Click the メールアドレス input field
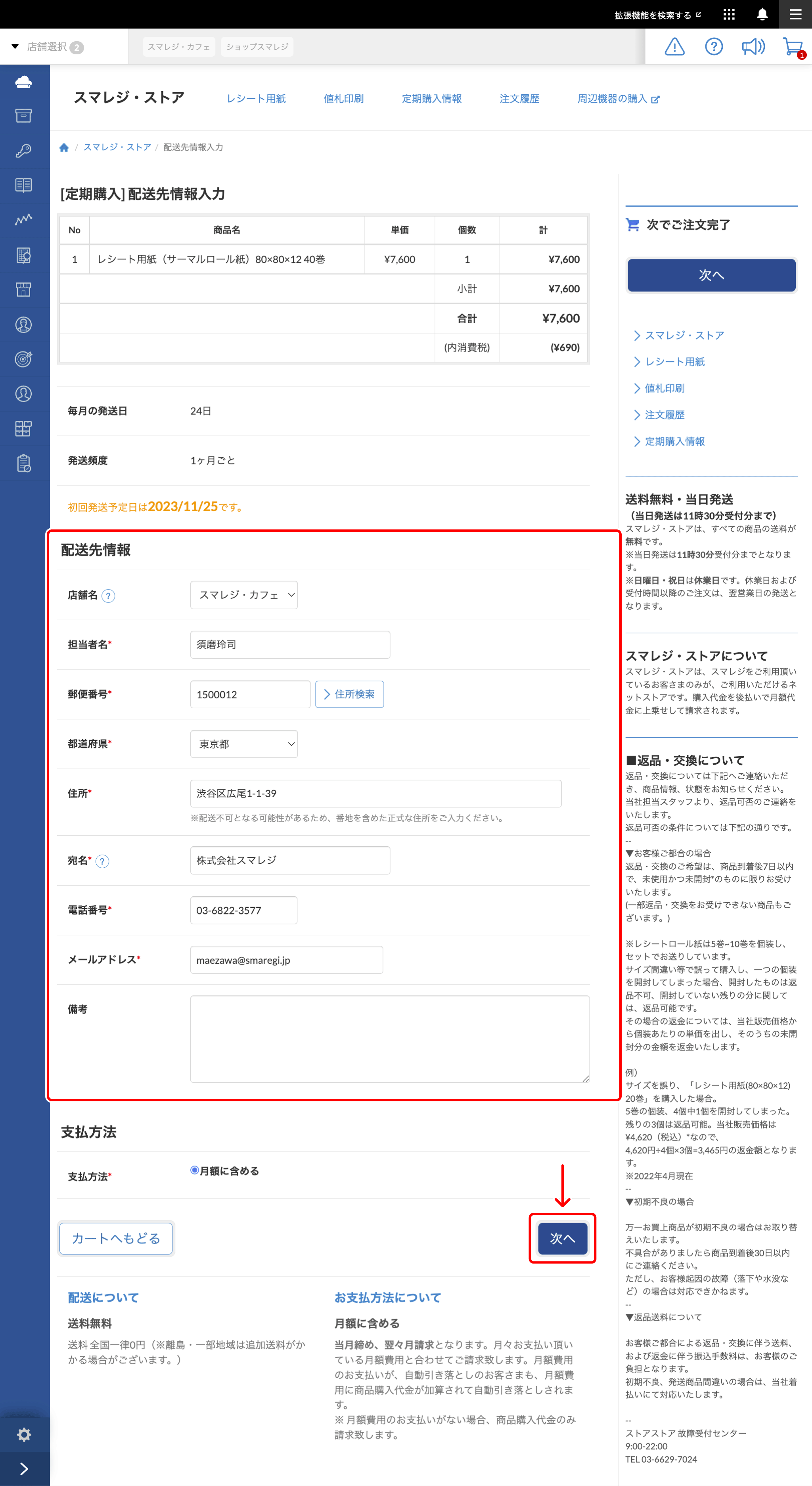Screen dimensions: 812x1486 point(287,959)
